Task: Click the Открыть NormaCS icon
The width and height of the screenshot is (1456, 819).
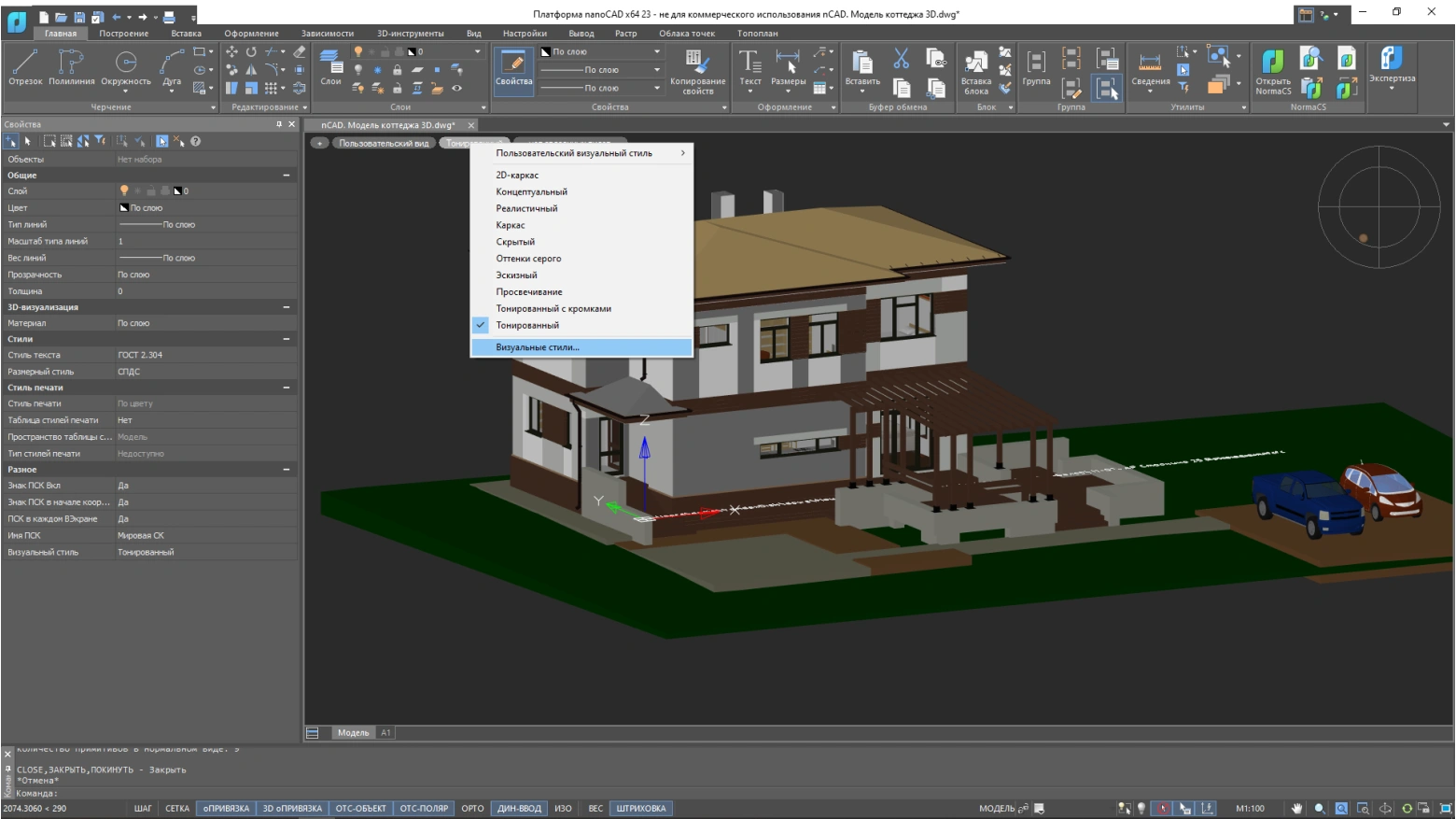Action: (x=1273, y=71)
